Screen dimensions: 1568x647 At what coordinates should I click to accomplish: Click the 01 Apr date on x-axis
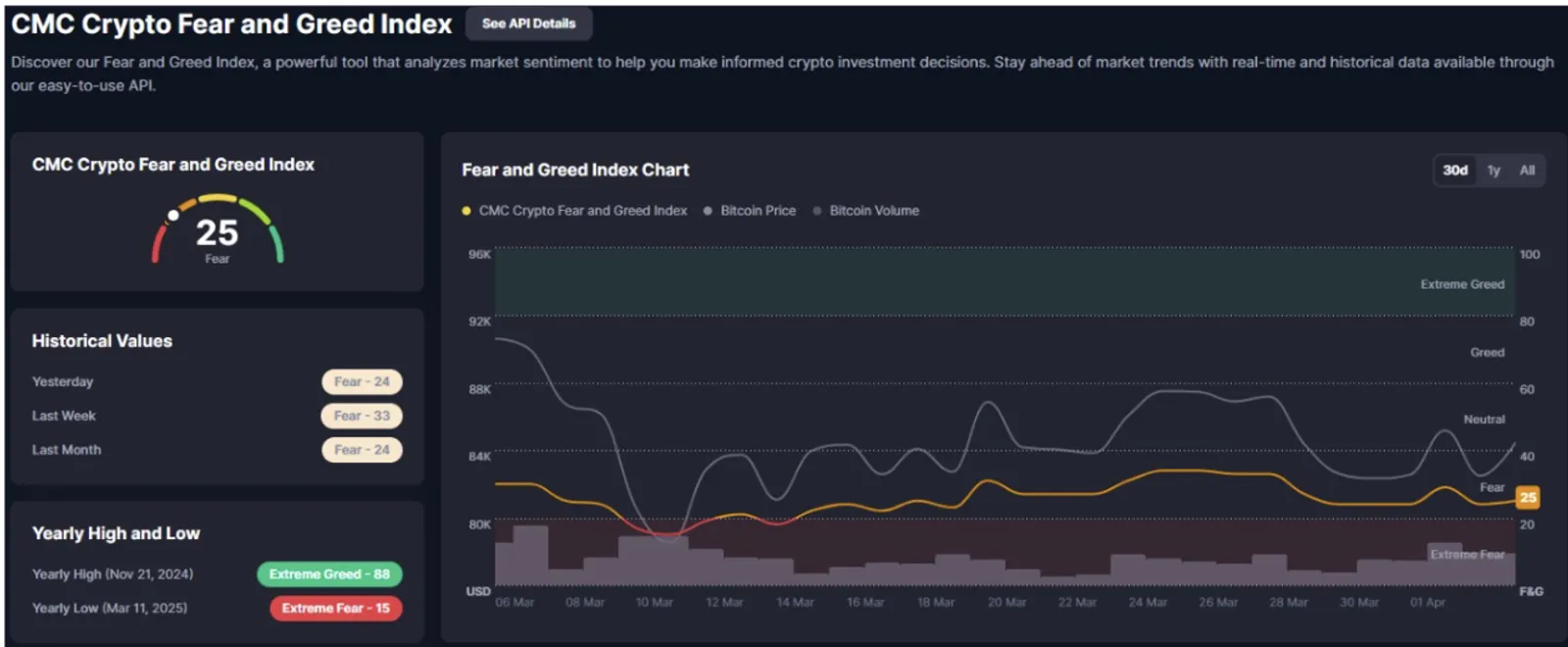(x=1428, y=603)
